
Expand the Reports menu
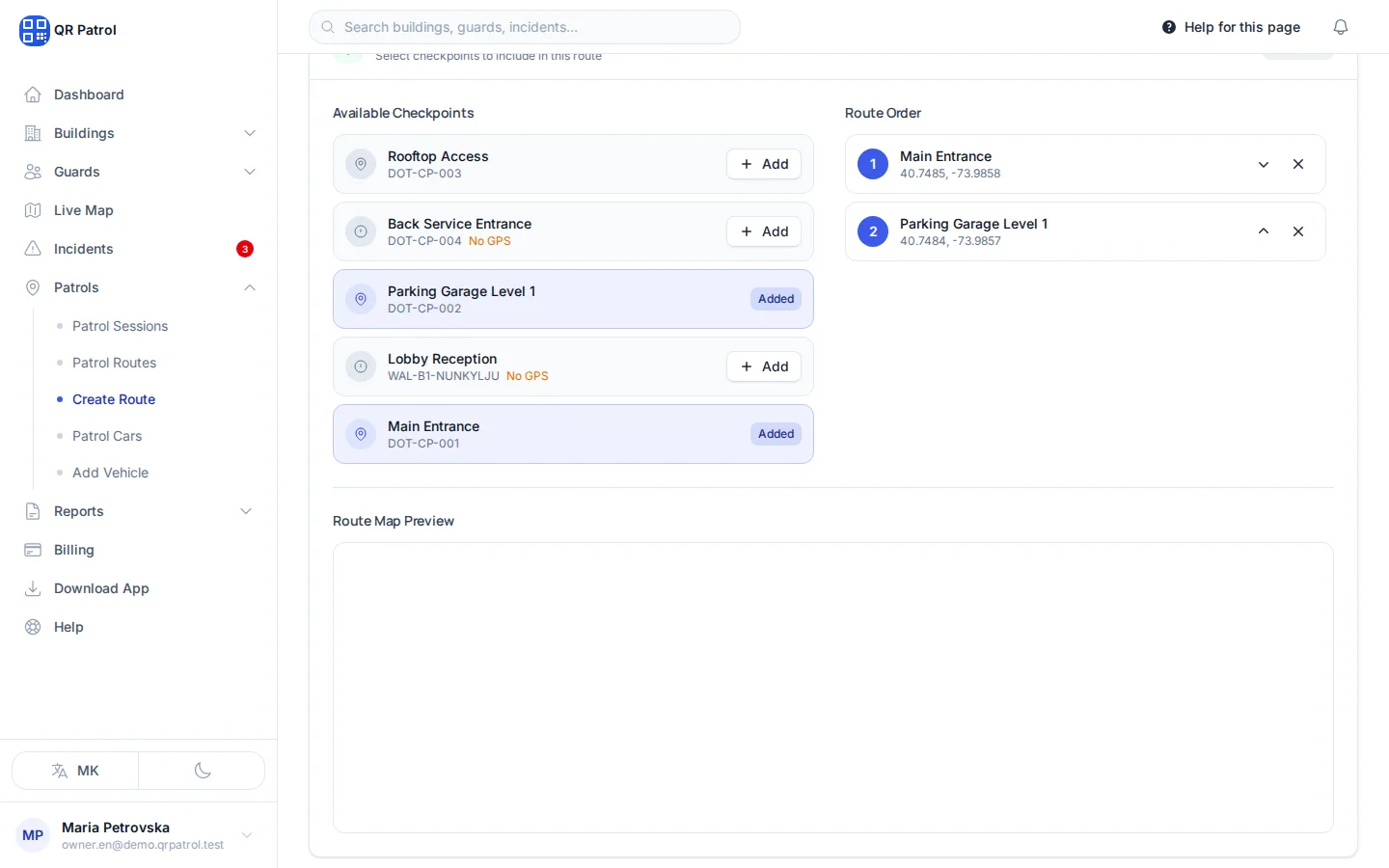(139, 511)
